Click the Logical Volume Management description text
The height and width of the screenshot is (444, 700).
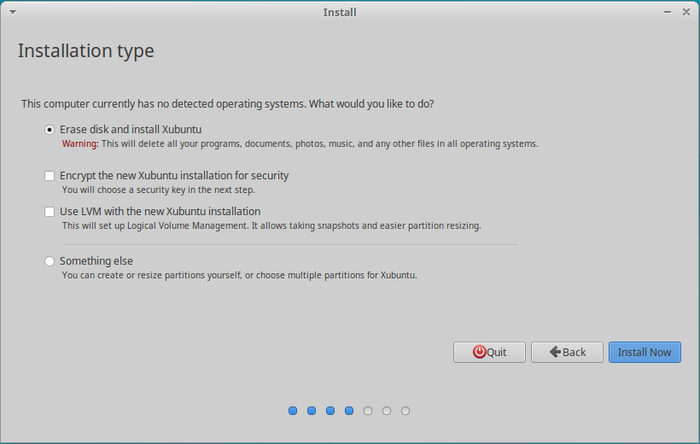[x=271, y=226]
